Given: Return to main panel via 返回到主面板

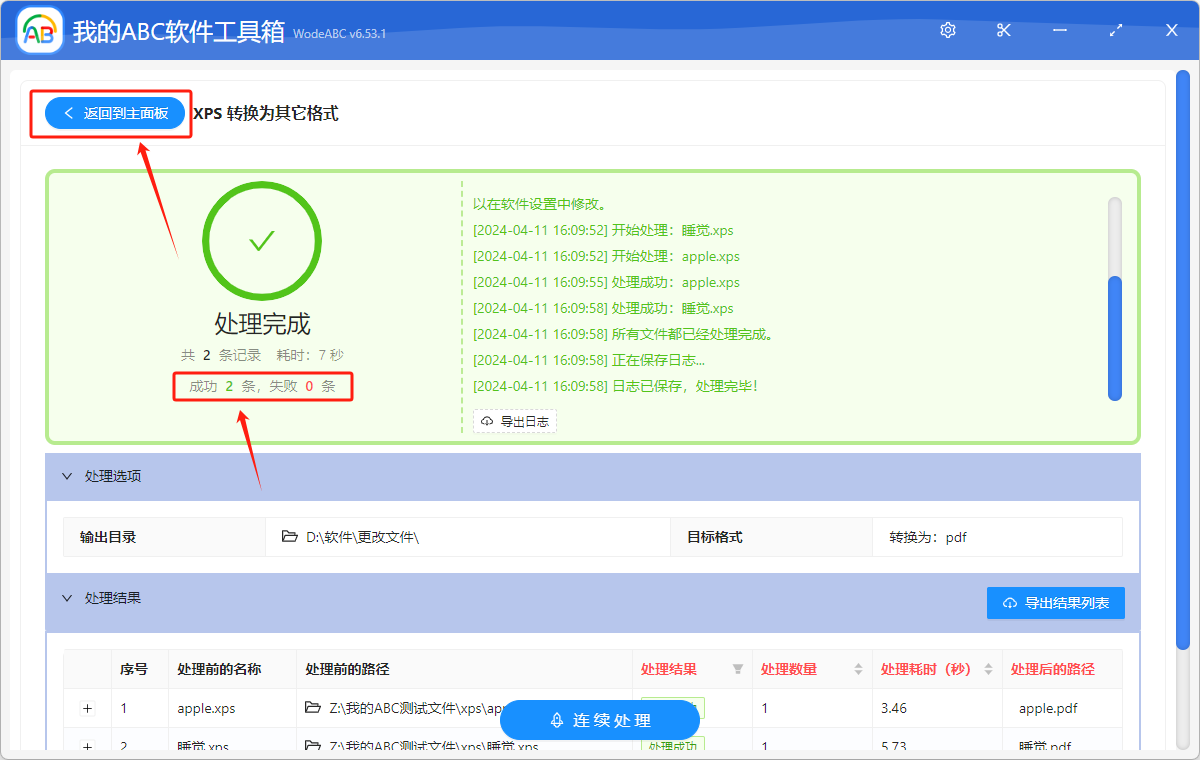Looking at the screenshot, I should pyautogui.click(x=116, y=113).
